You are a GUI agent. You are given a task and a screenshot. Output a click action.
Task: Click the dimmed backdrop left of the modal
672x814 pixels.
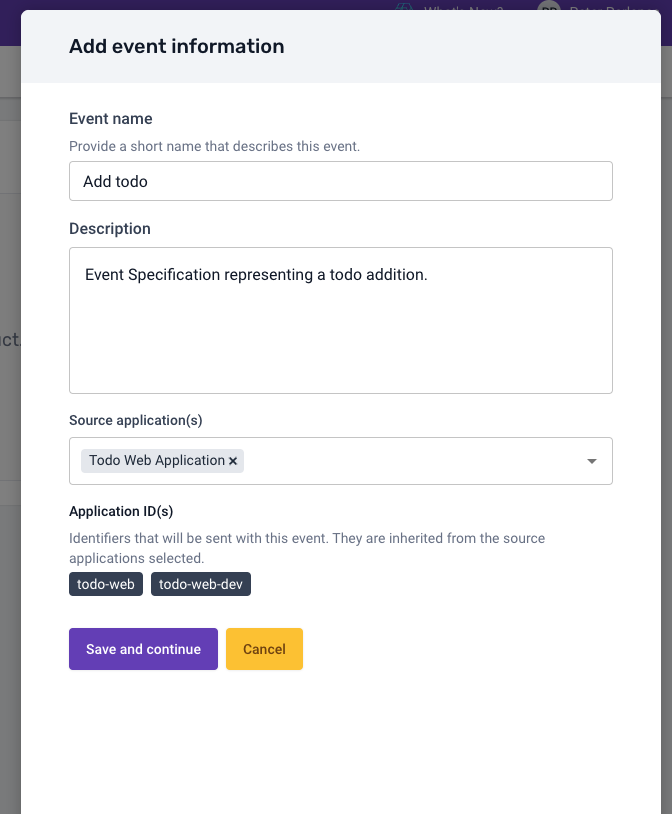pyautogui.click(x=9, y=415)
